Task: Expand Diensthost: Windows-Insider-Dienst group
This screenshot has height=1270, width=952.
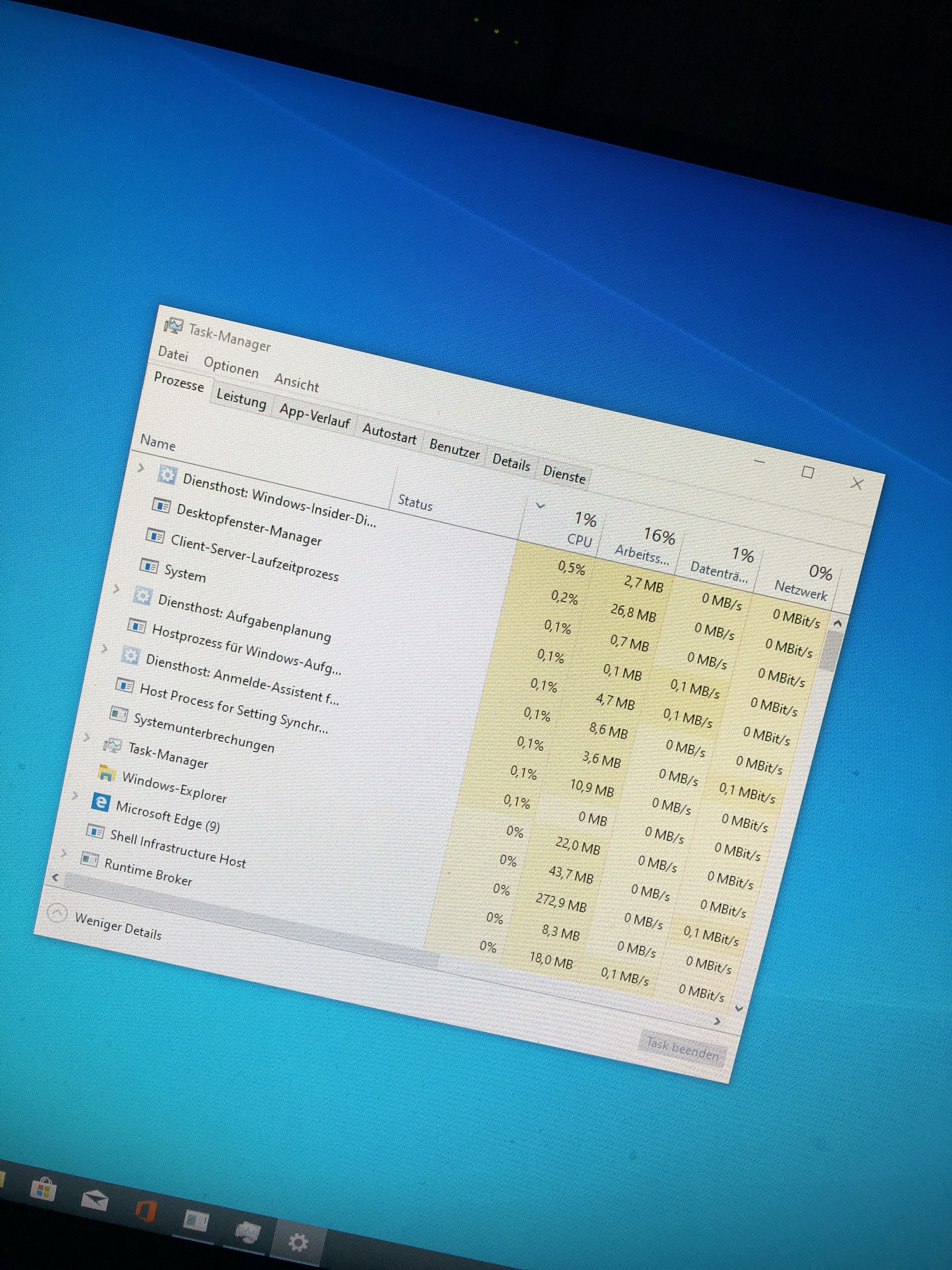Action: coord(141,468)
